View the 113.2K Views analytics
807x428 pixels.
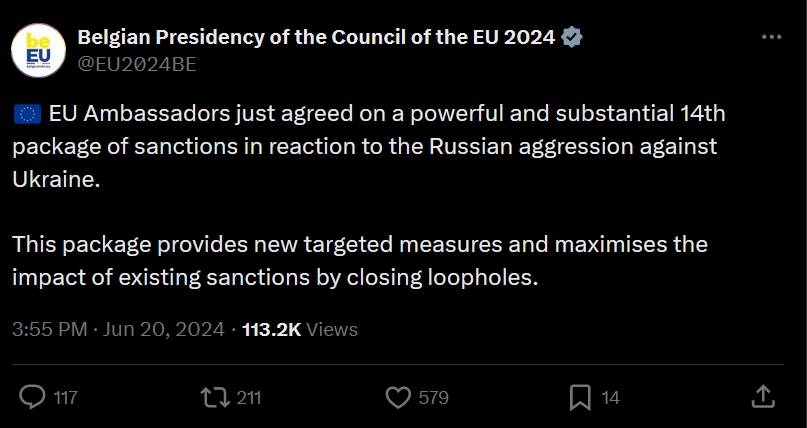(x=300, y=329)
